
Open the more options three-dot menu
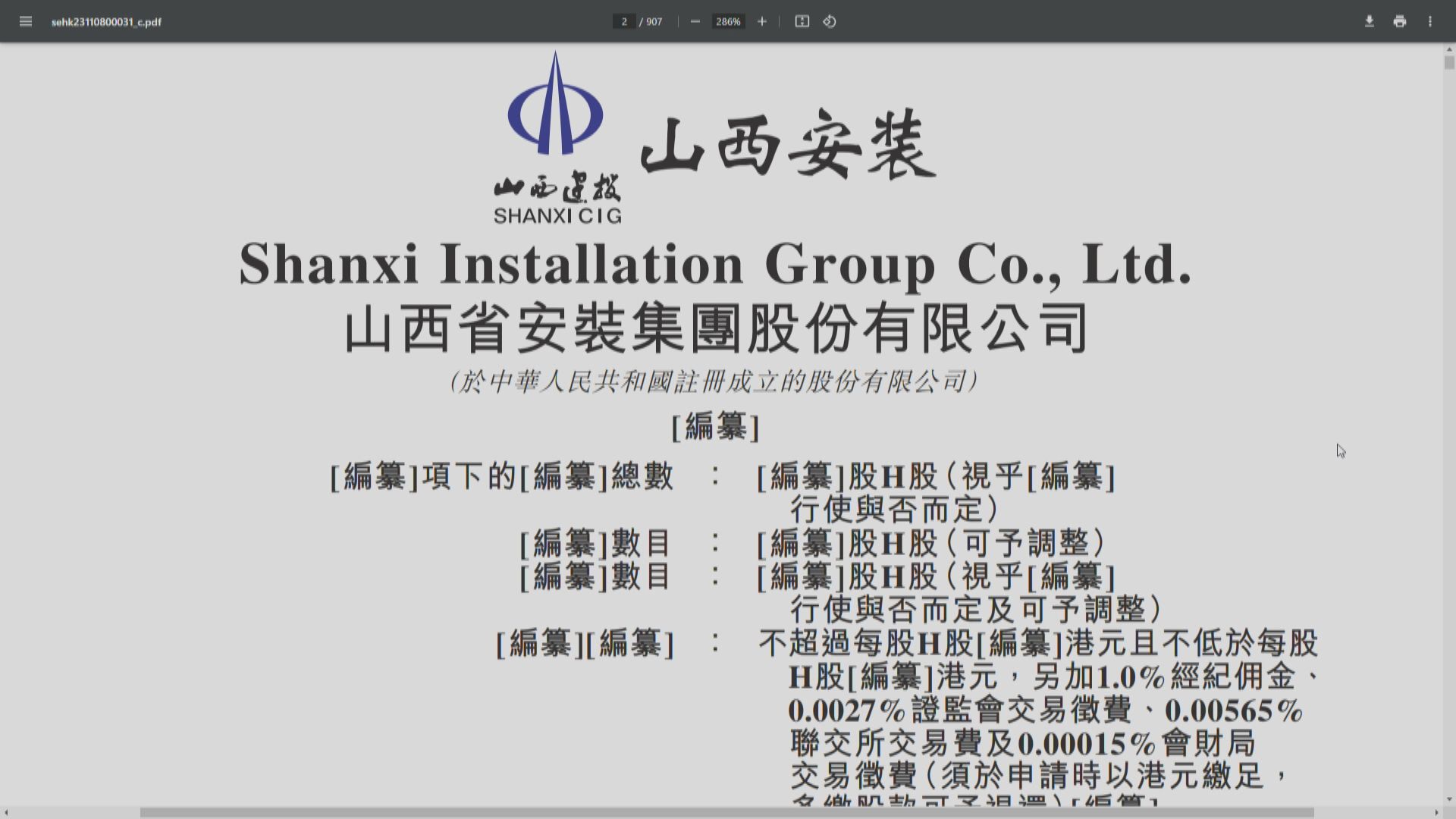tap(1431, 21)
